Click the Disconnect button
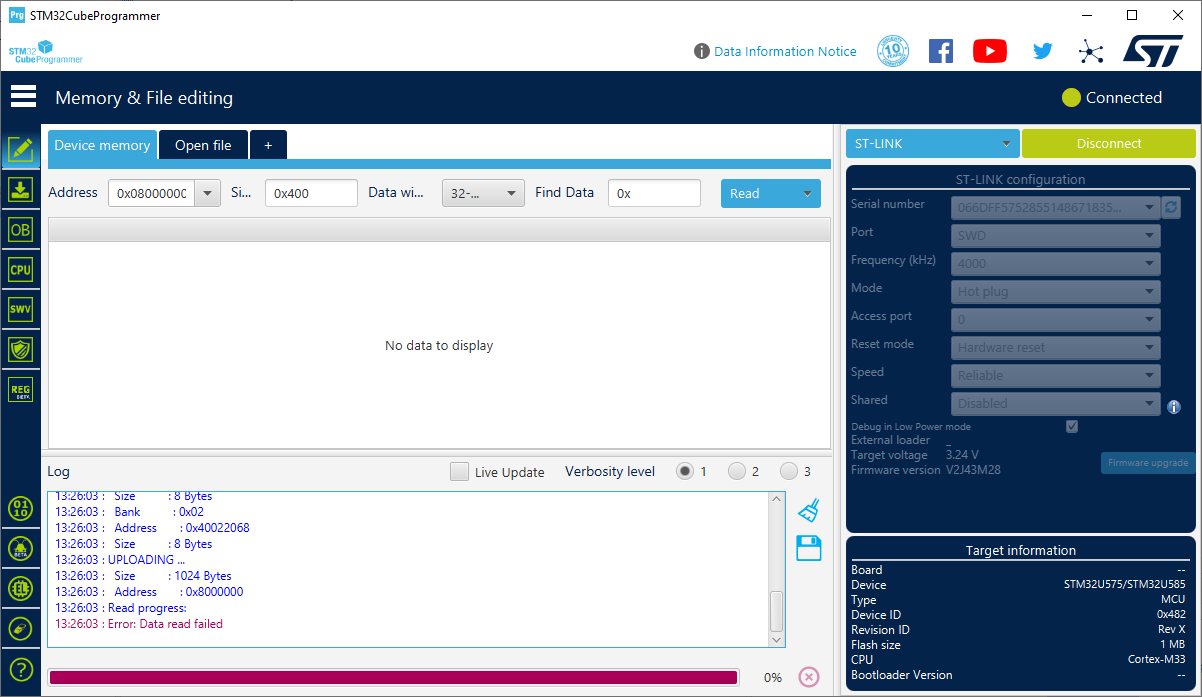 [x=1108, y=143]
